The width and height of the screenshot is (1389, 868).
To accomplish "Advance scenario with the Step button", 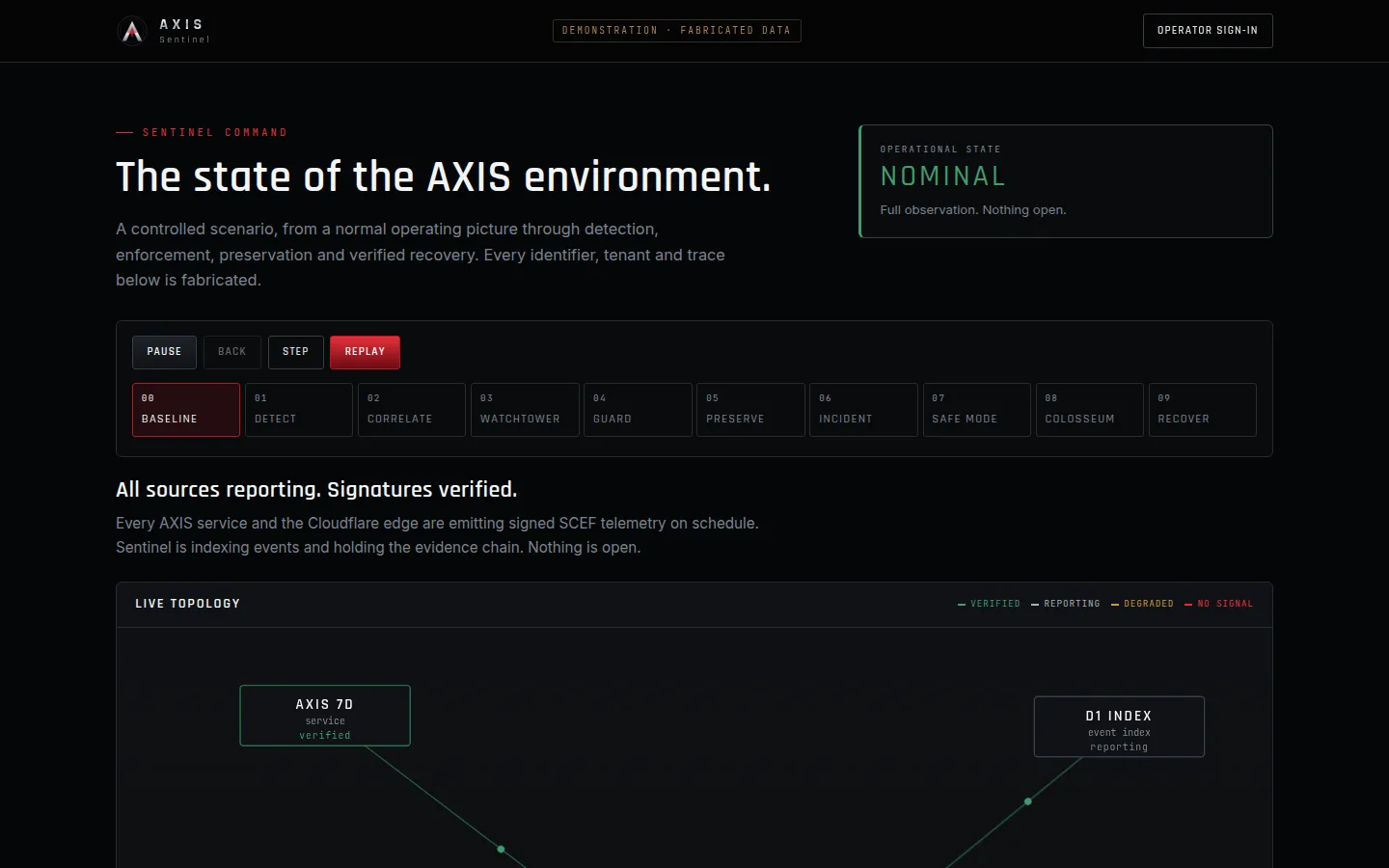I will [x=296, y=352].
